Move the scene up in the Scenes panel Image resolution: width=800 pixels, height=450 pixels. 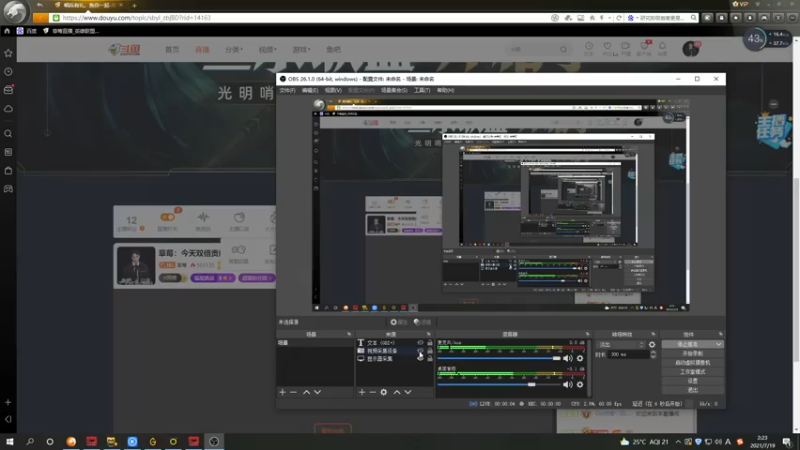(x=306, y=392)
